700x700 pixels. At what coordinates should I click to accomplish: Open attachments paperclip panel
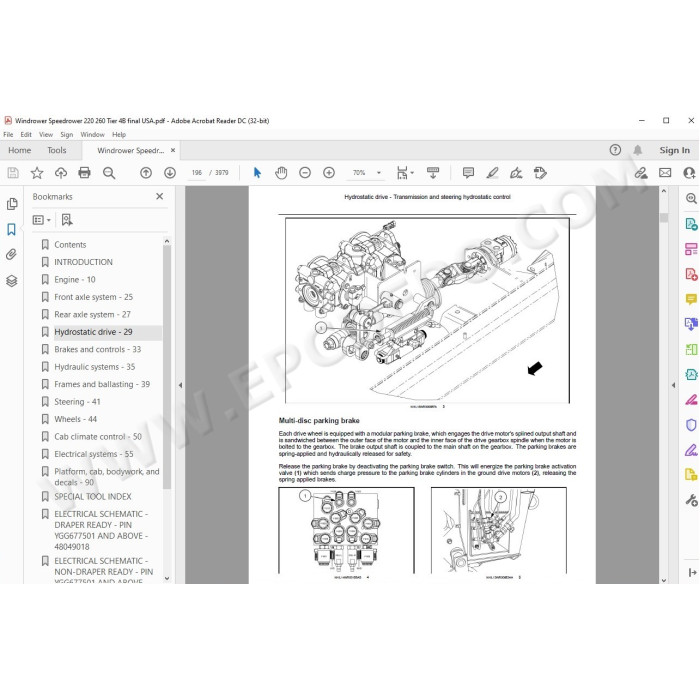pos(12,255)
